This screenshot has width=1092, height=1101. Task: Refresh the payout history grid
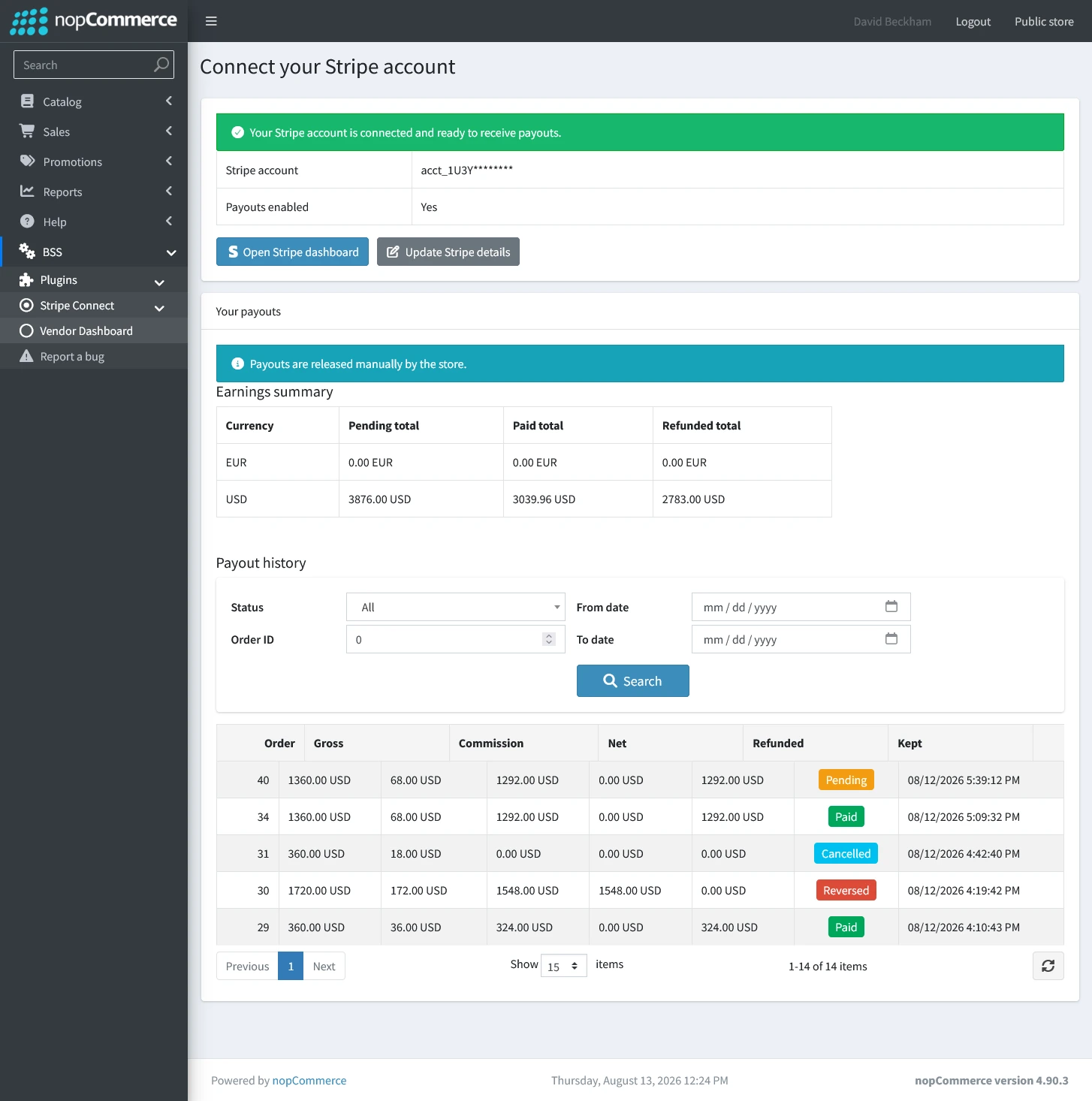pyautogui.click(x=1048, y=967)
